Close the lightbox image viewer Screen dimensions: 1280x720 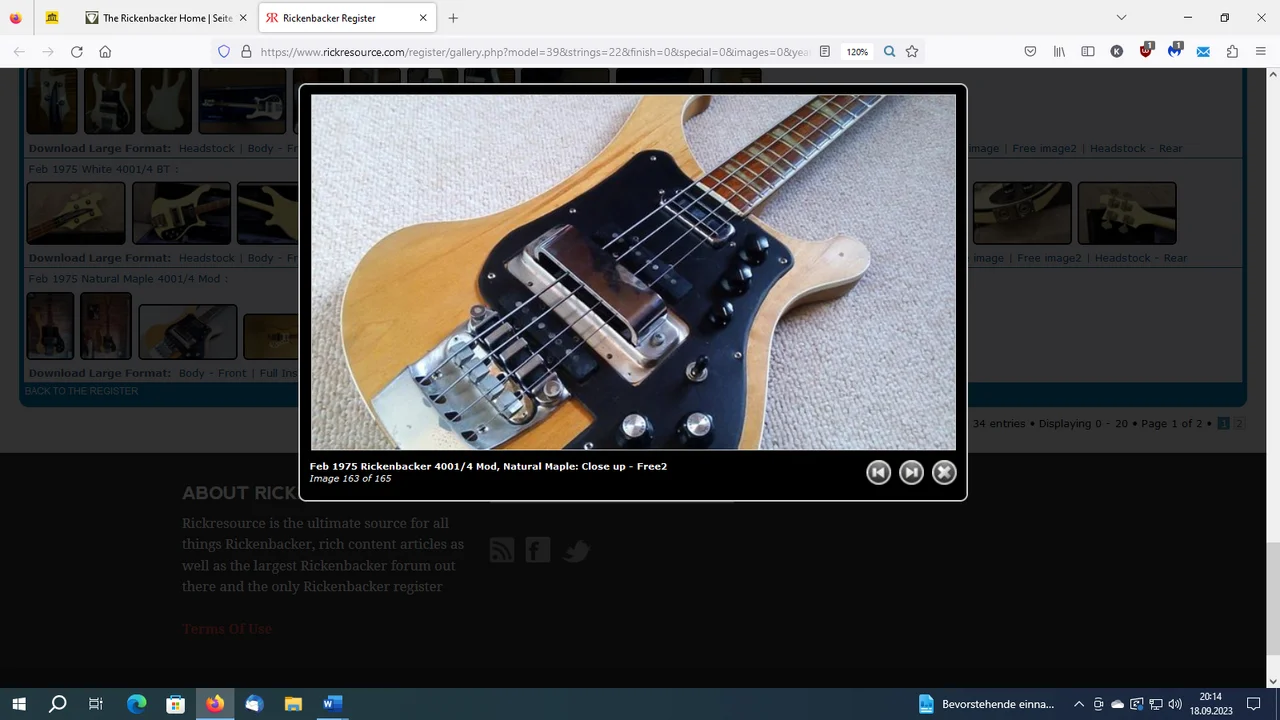pos(944,472)
